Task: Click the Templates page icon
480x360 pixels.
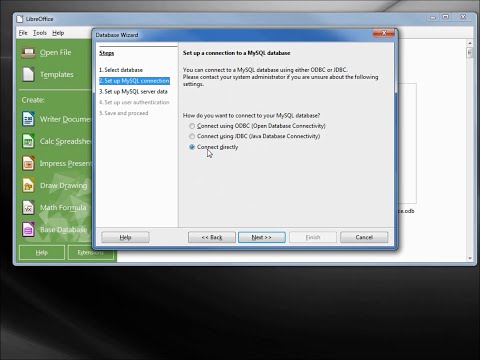Action: pos(28,74)
